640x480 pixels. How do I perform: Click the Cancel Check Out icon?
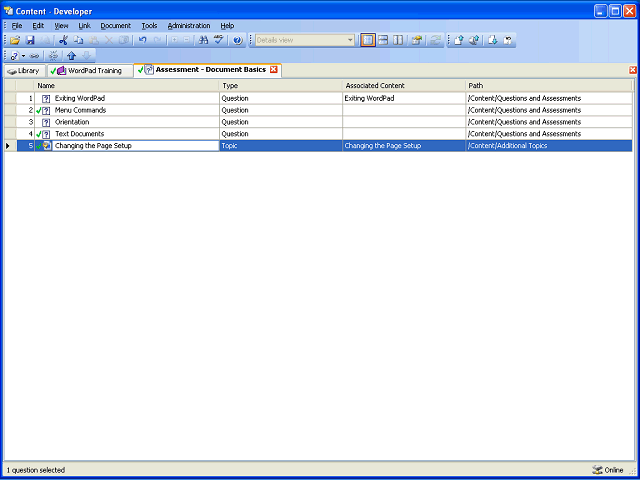point(508,40)
